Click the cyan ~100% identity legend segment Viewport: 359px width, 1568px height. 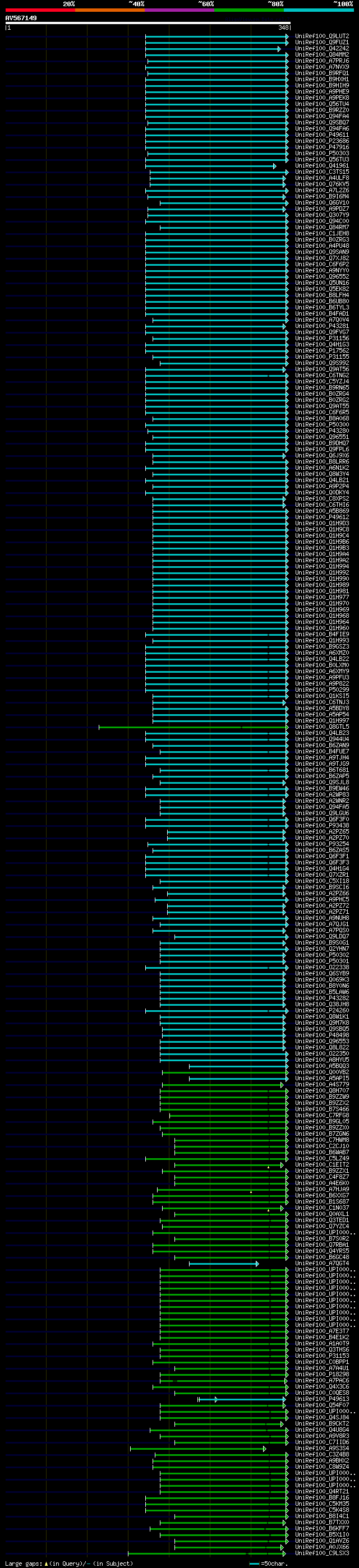point(318,10)
